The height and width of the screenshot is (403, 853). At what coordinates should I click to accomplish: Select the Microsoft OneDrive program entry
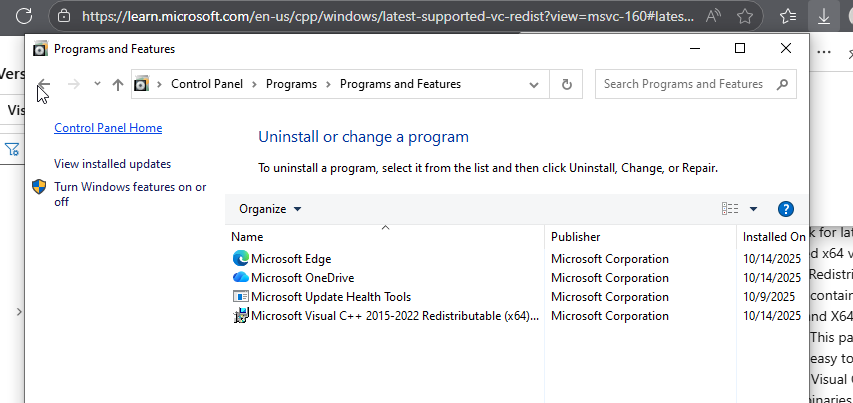click(302, 278)
